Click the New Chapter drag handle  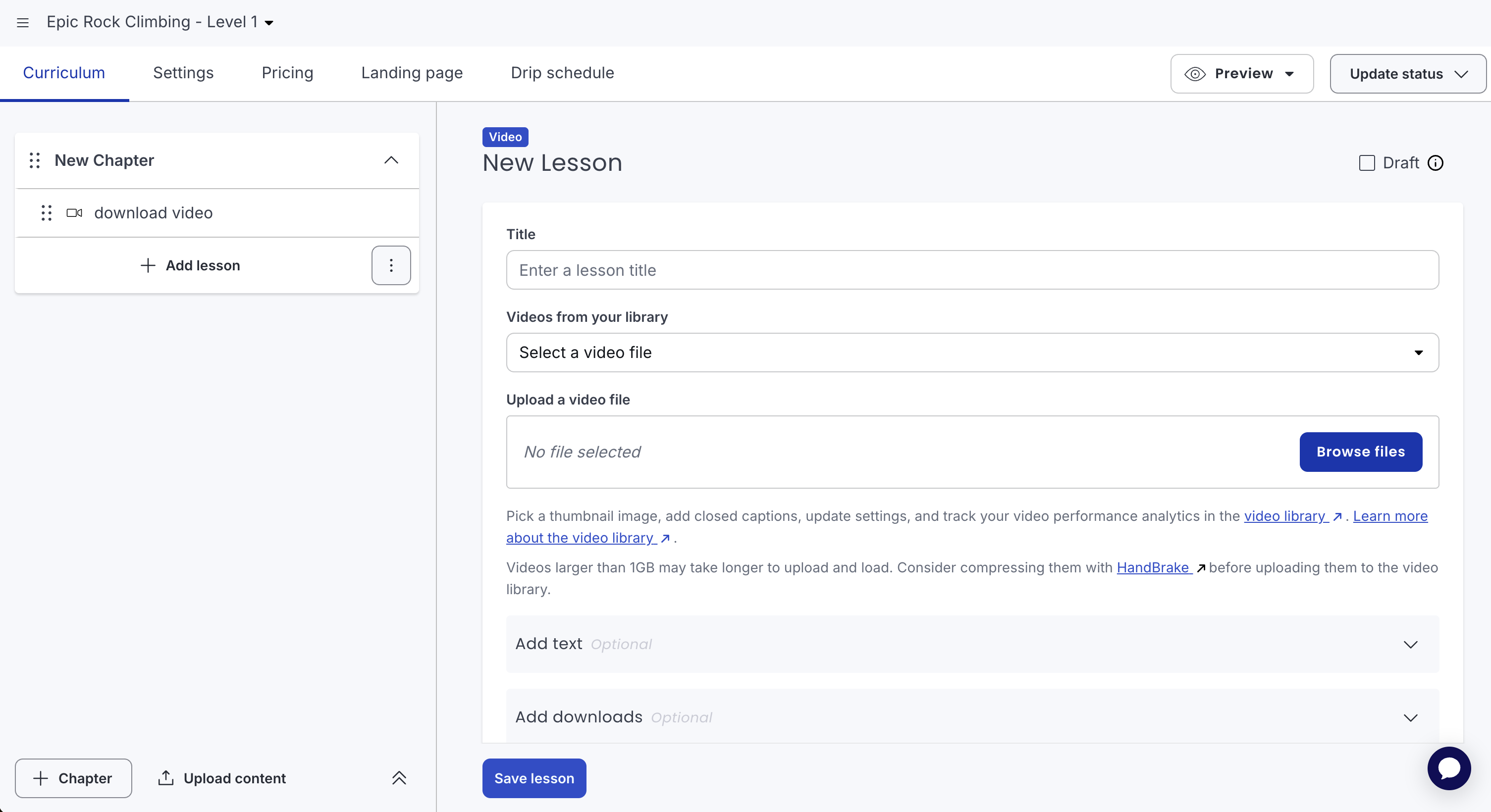35,160
